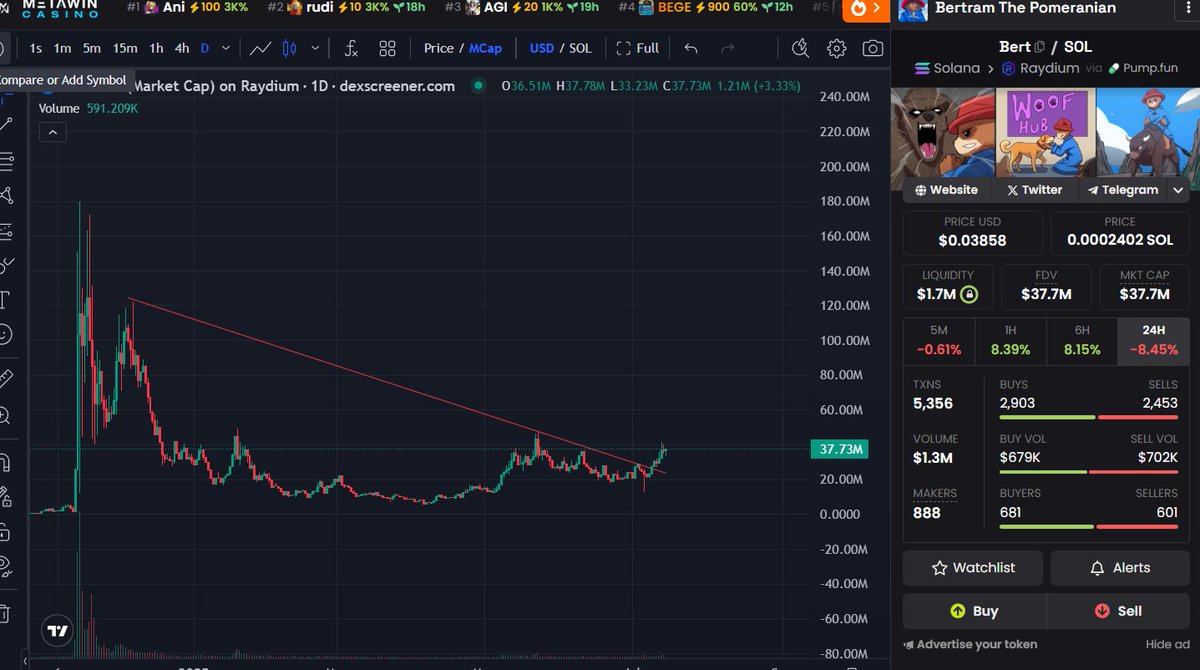Open the Twitter link

coord(1034,189)
